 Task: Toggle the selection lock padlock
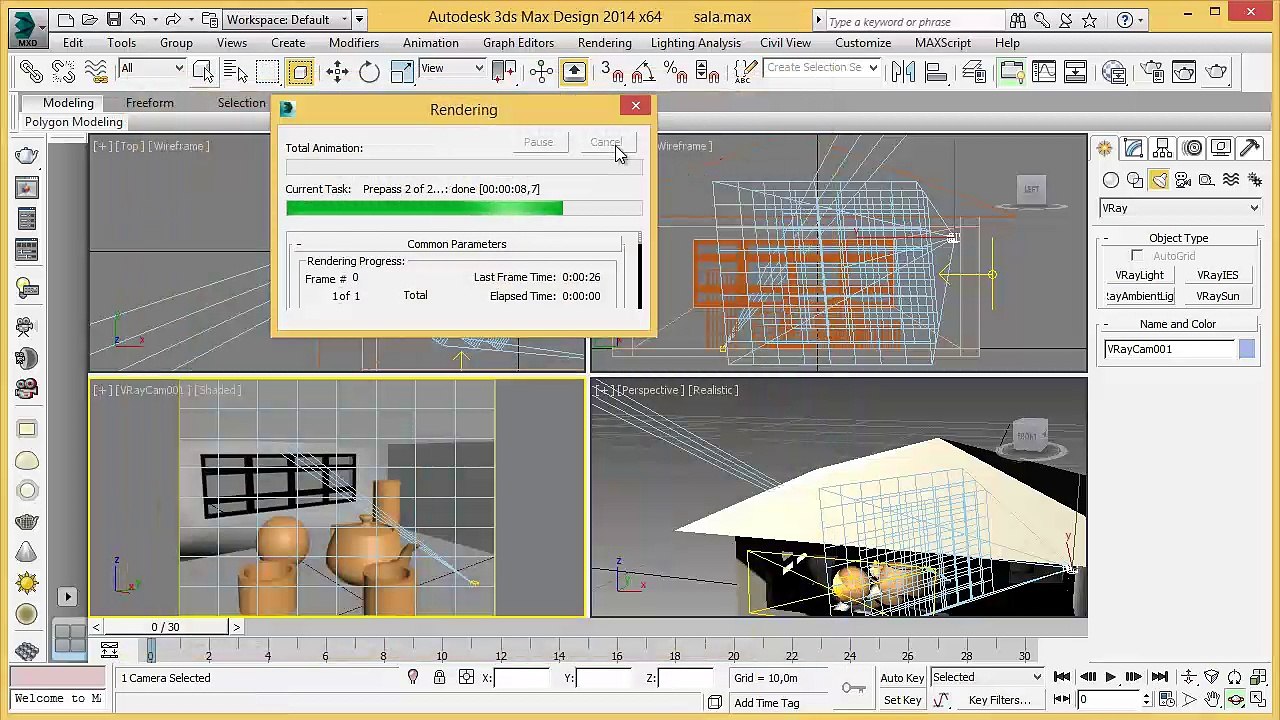(439, 678)
